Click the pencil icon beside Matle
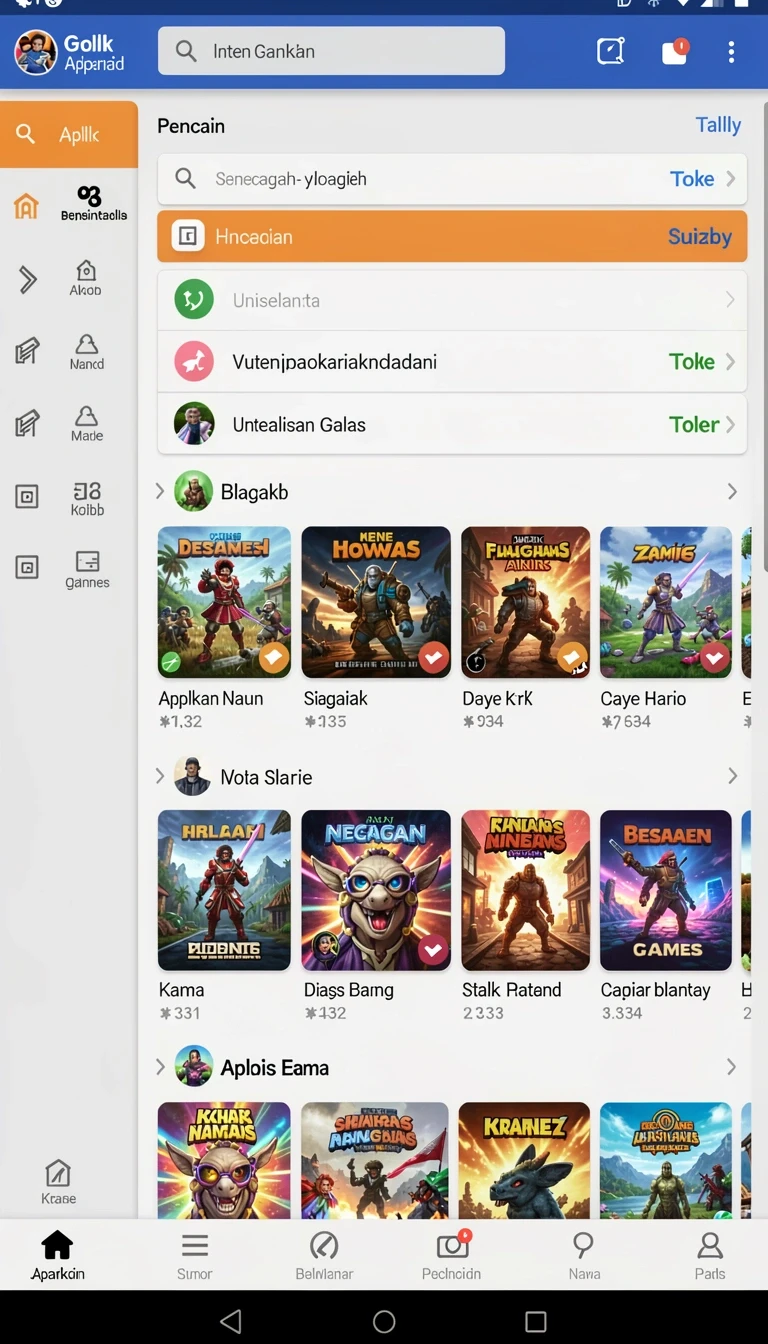The height and width of the screenshot is (1344, 768). 27,424
